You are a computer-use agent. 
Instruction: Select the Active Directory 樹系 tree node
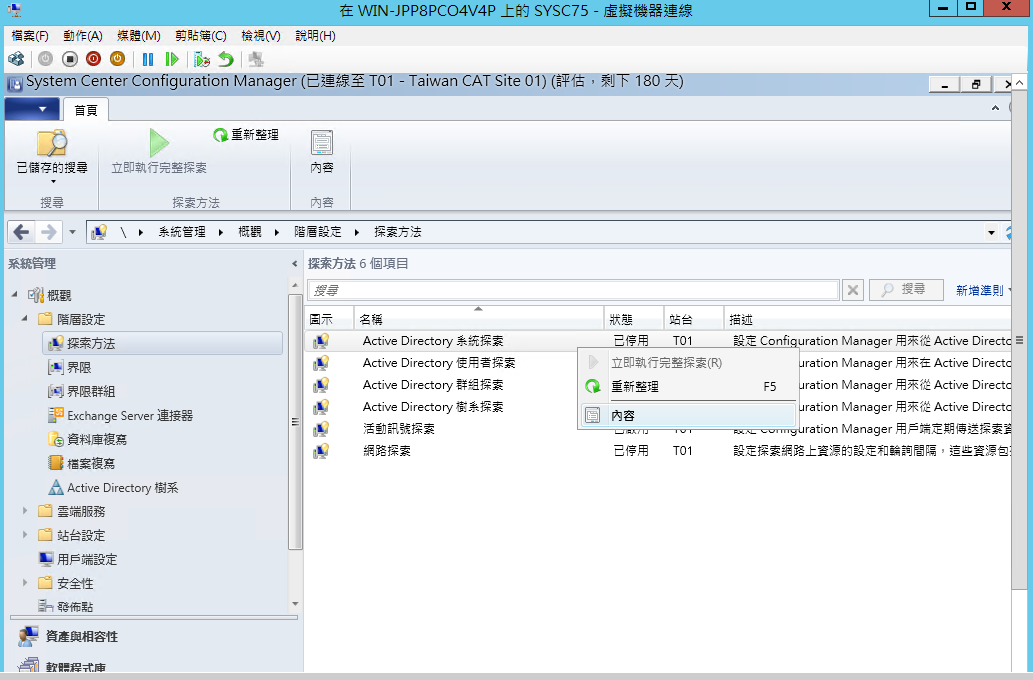point(113,488)
